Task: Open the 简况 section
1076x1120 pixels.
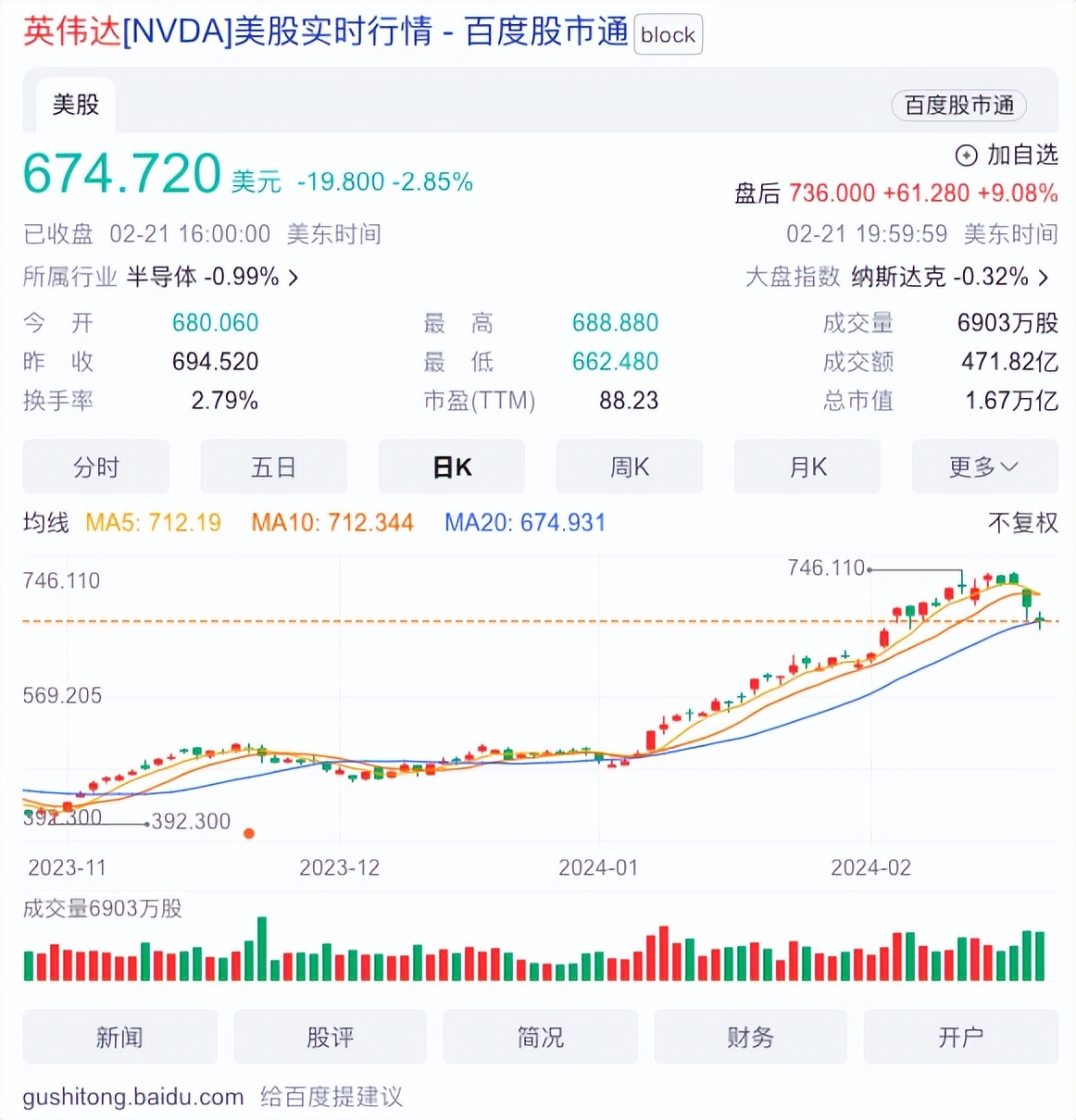Action: click(x=541, y=1038)
